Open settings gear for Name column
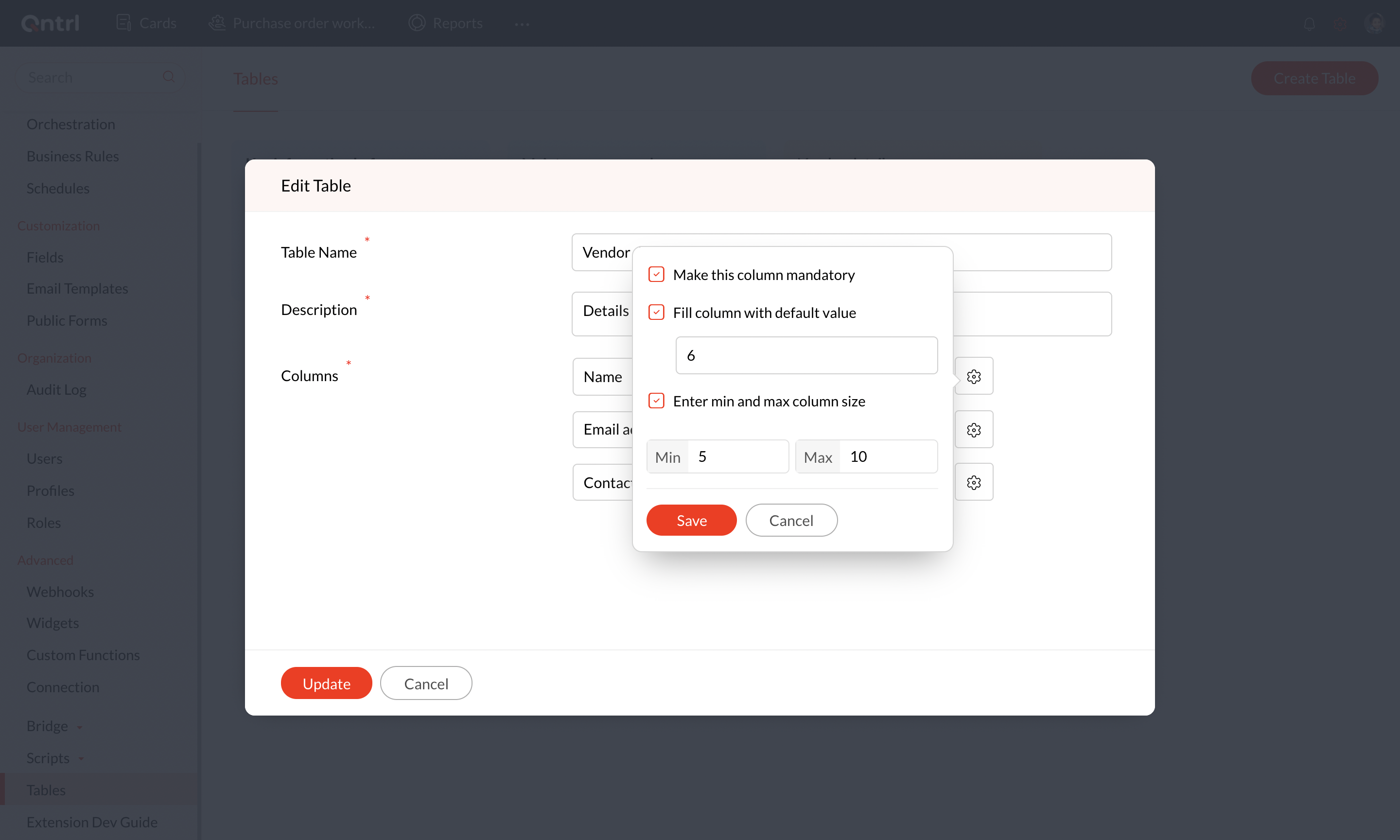Viewport: 1400px width, 840px height. (973, 376)
